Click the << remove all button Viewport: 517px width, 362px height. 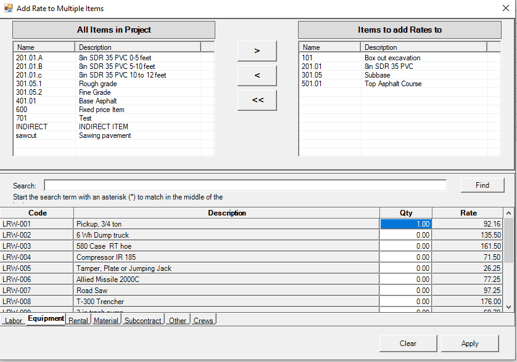click(x=257, y=100)
